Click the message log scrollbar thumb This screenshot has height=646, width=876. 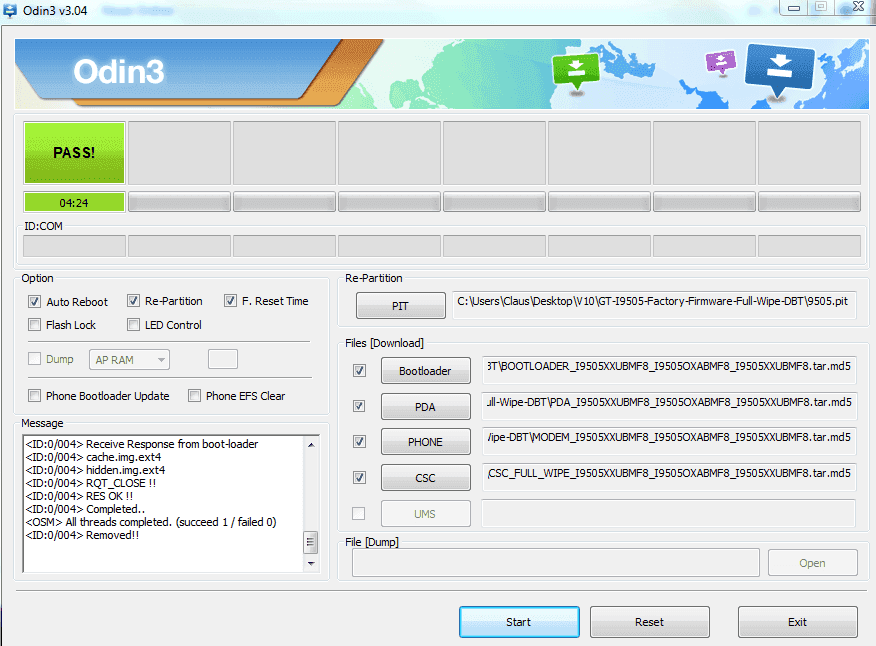(x=311, y=542)
